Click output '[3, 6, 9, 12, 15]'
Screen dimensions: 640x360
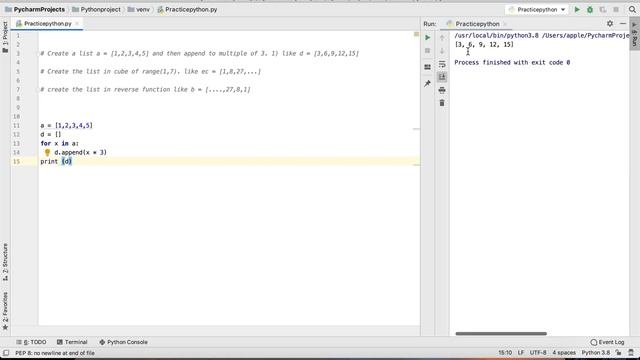(x=484, y=44)
